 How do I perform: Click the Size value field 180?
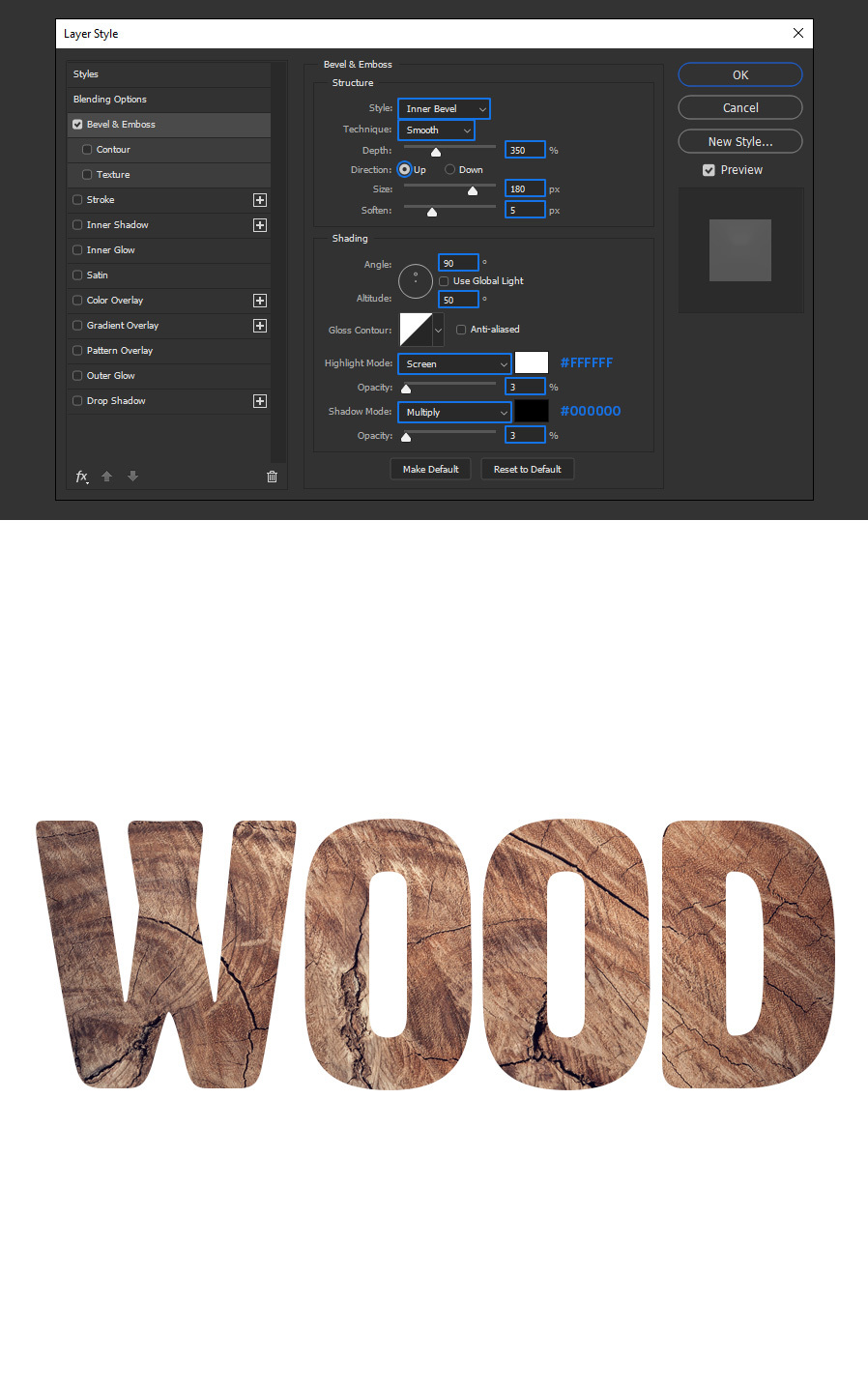tap(525, 188)
